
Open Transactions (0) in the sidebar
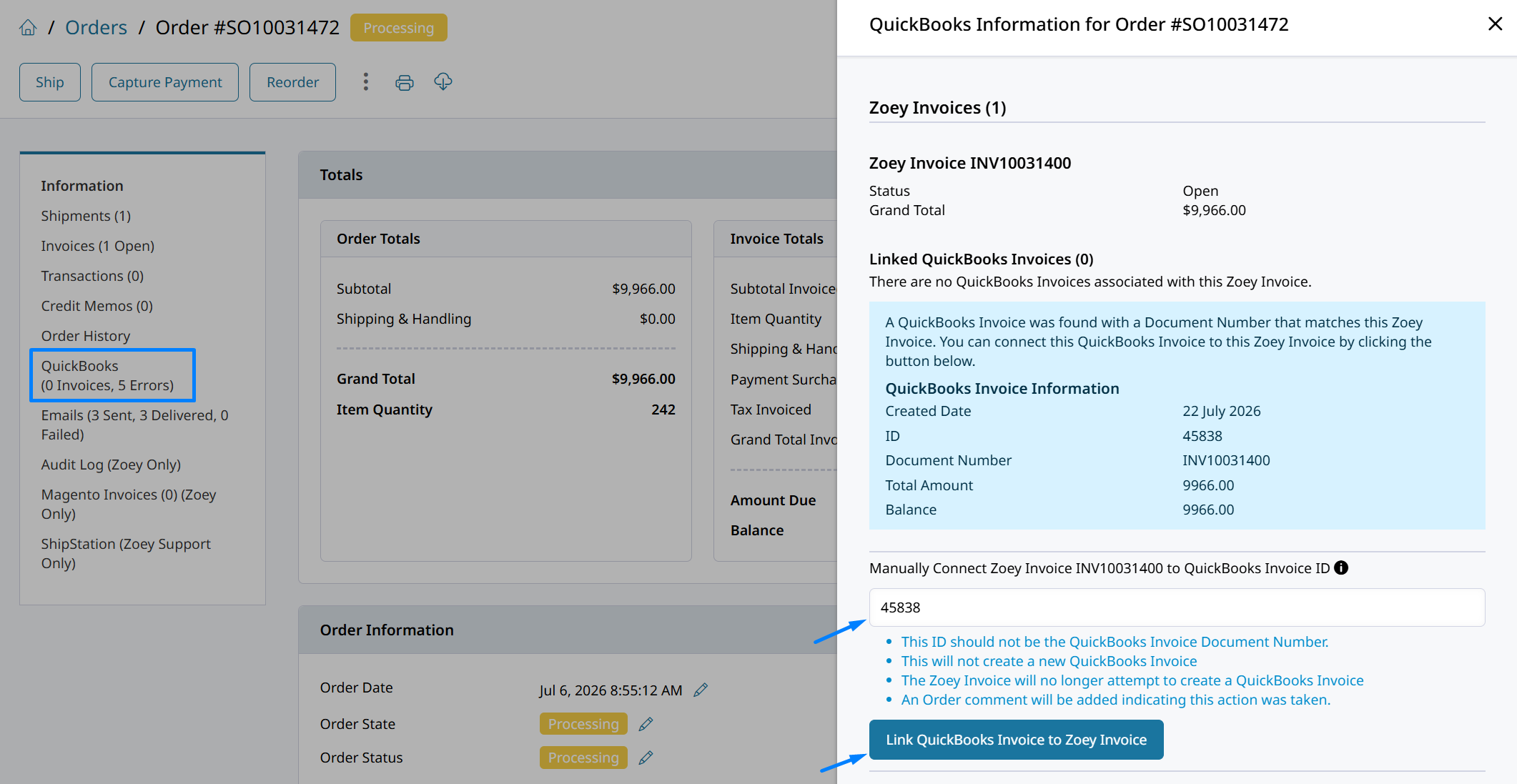(92, 276)
